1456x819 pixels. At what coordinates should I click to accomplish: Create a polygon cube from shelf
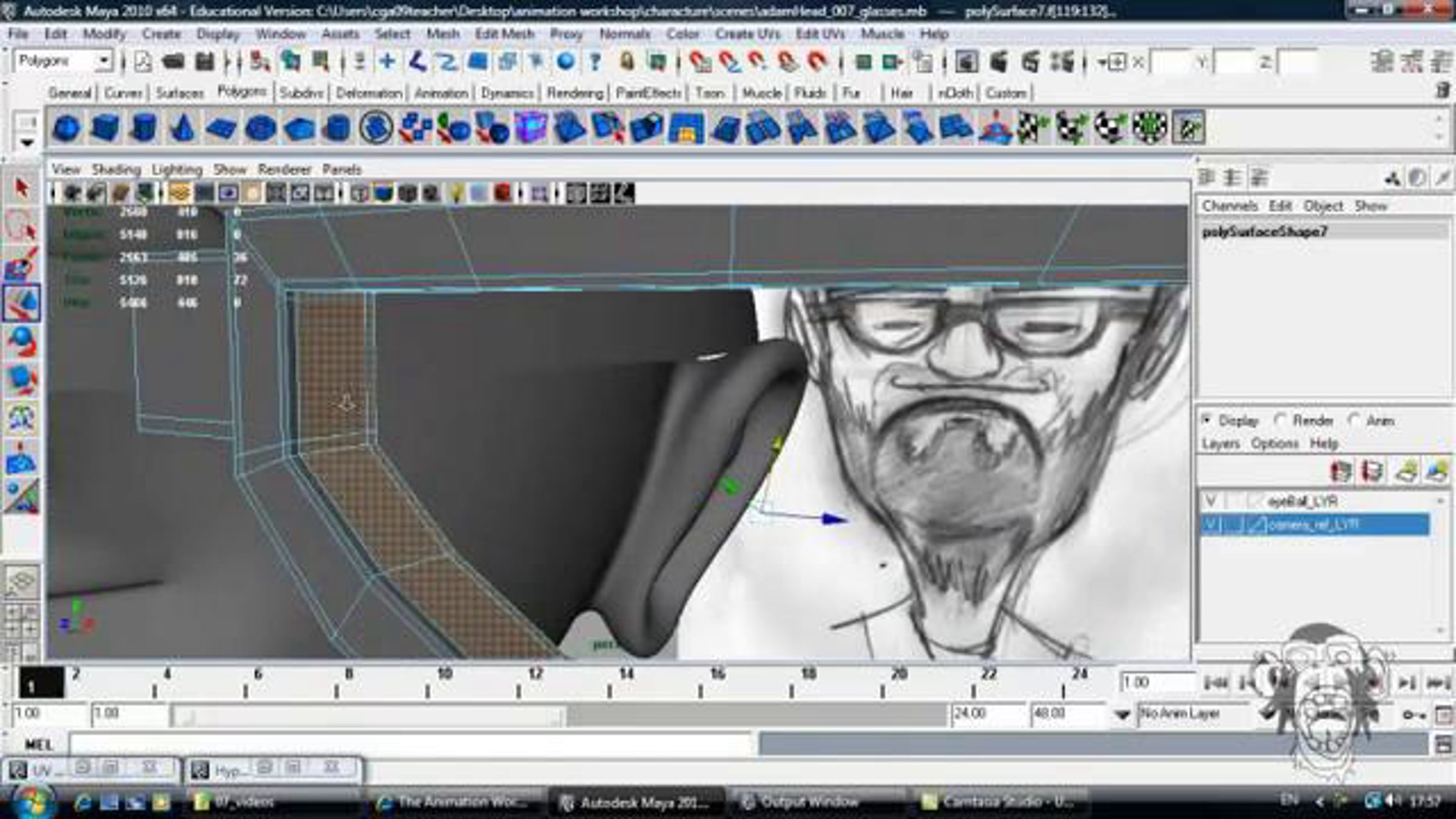(105, 129)
